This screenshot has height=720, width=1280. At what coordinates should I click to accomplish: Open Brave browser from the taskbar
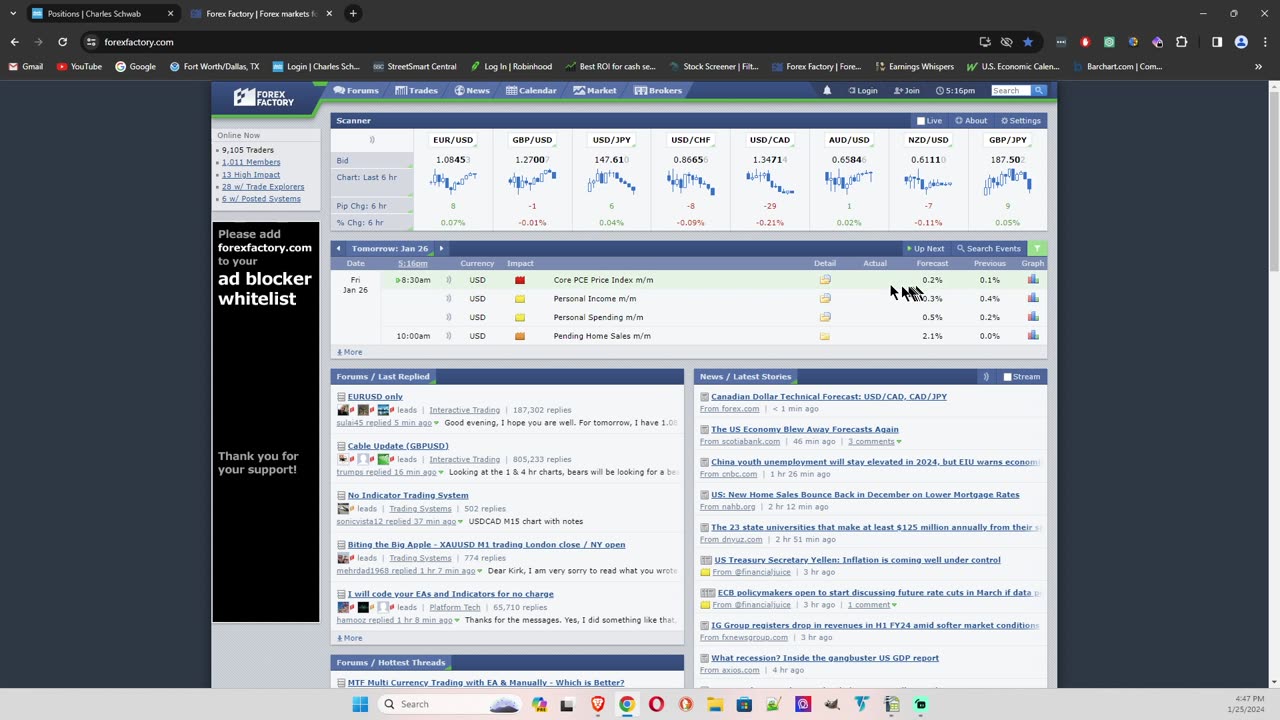598,704
